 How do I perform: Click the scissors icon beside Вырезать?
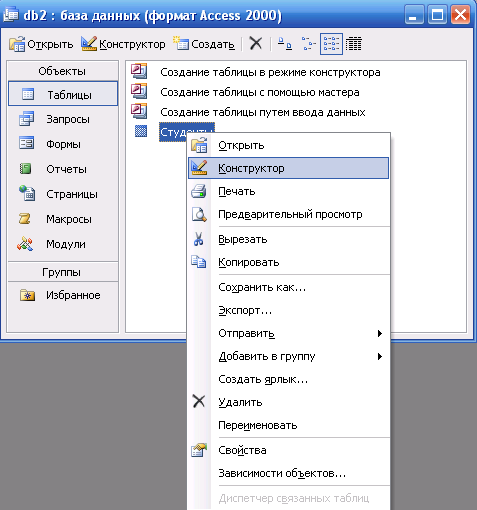199,239
